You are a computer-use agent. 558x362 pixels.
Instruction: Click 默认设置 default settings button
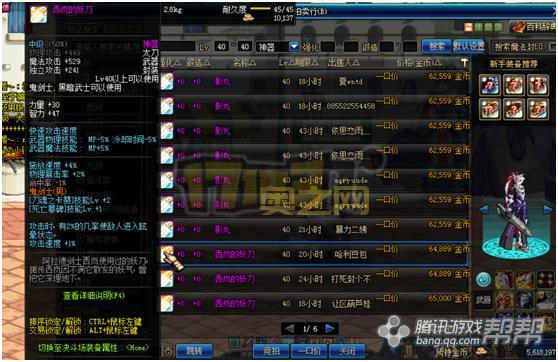click(x=469, y=47)
